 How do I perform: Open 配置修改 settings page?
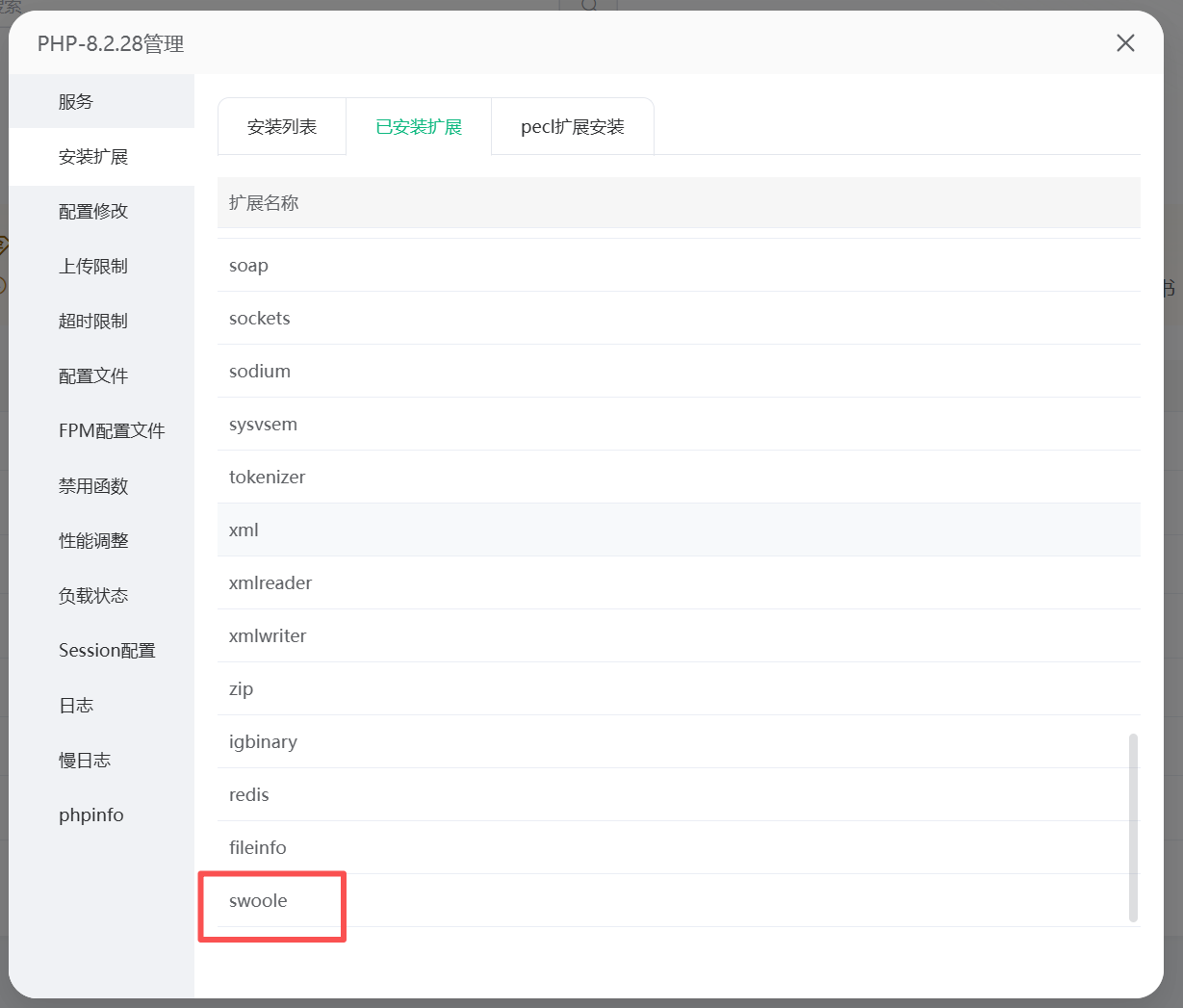(93, 212)
